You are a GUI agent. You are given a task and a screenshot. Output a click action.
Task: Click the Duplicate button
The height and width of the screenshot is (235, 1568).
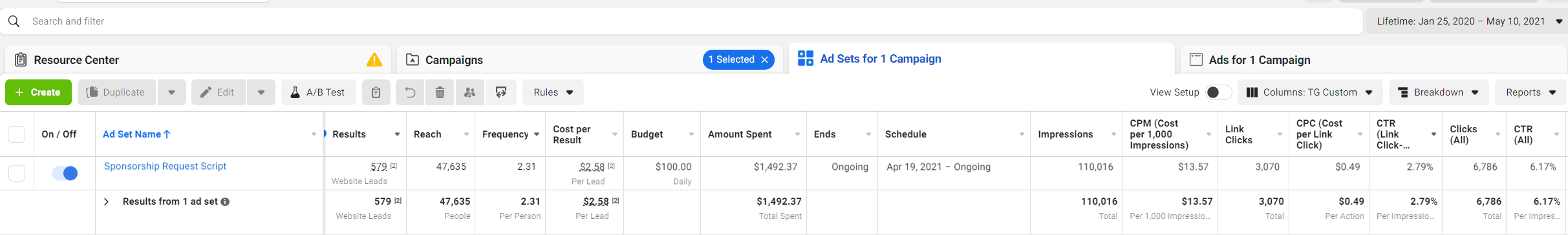click(x=116, y=92)
